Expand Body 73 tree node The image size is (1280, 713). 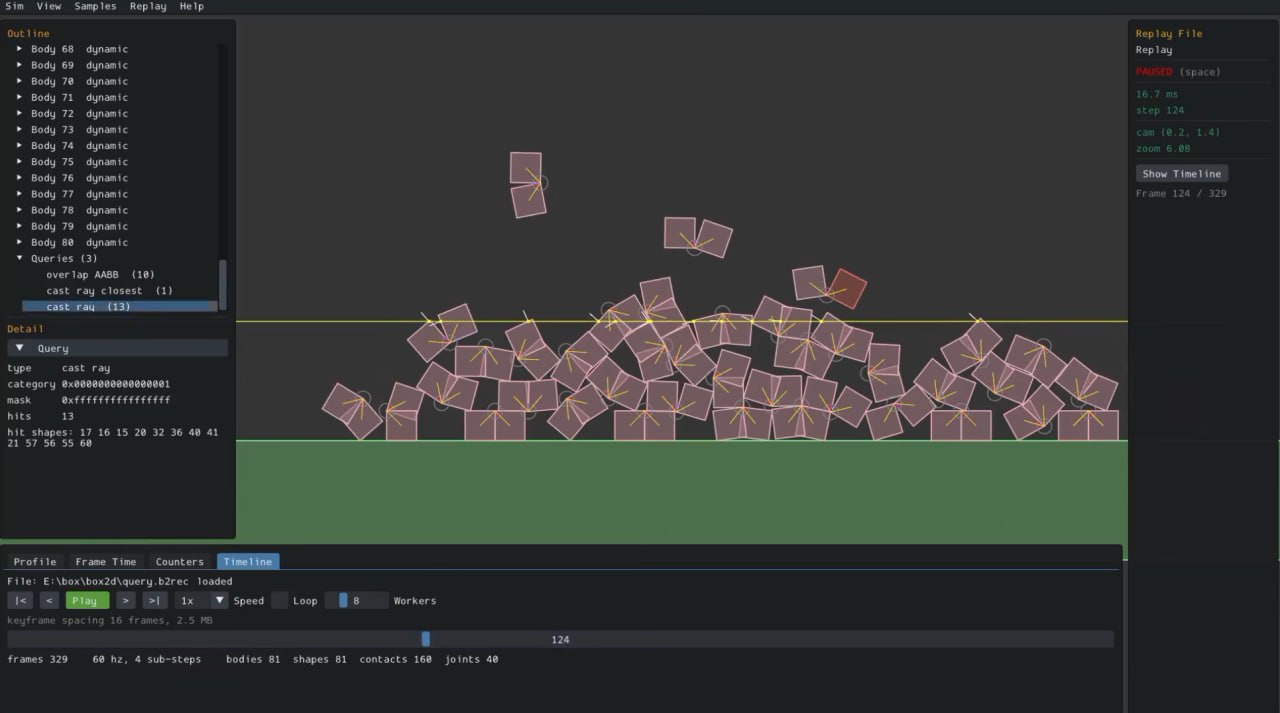coord(20,129)
